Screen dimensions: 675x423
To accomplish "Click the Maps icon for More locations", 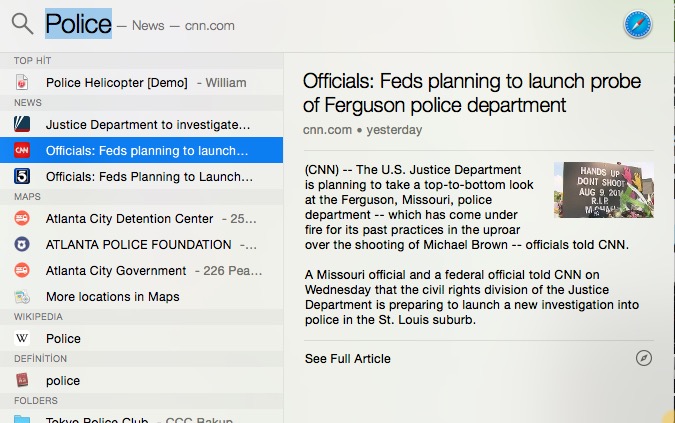I will point(22,296).
